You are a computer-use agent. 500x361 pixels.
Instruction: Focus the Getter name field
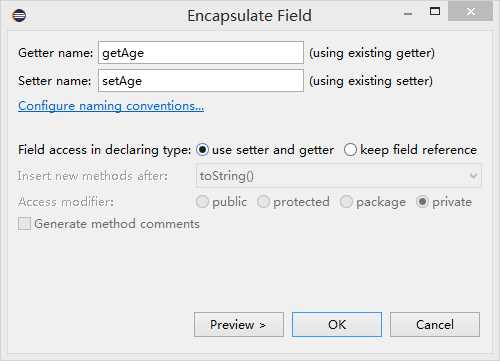201,53
